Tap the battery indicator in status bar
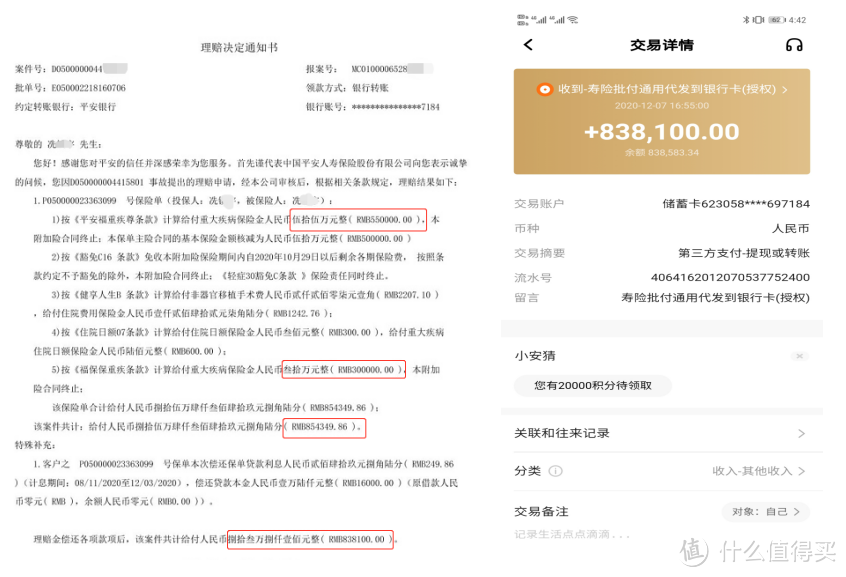846x577 pixels. click(x=776, y=20)
